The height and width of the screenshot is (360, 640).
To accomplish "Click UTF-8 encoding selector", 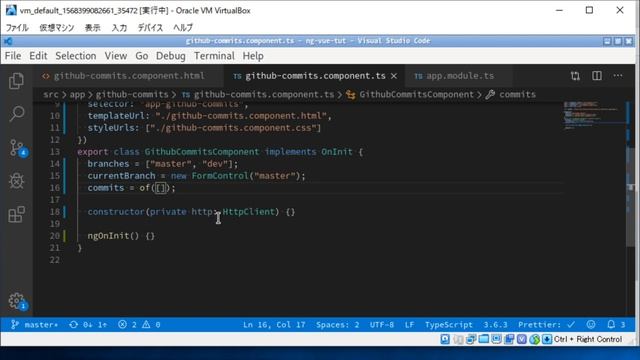I will [x=382, y=325].
